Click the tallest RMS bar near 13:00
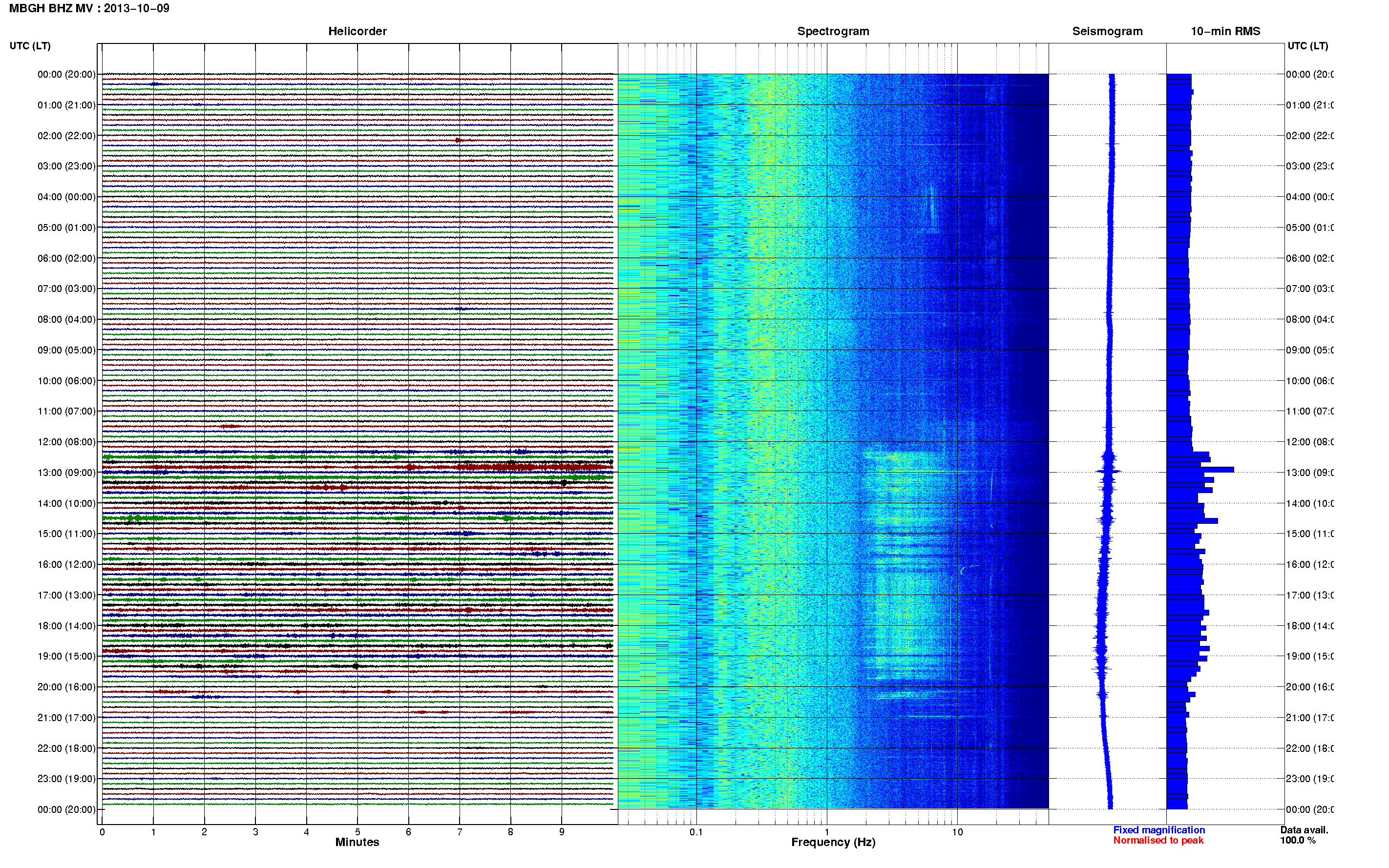 [1200, 470]
